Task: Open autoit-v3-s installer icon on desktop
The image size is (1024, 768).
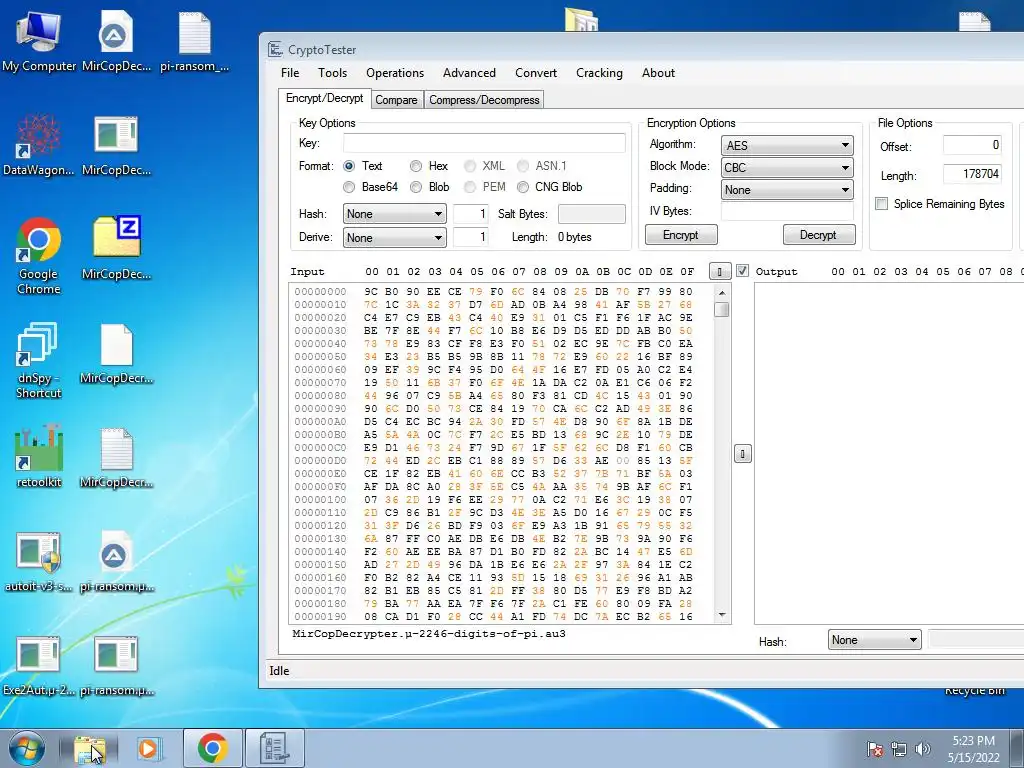Action: tap(39, 562)
